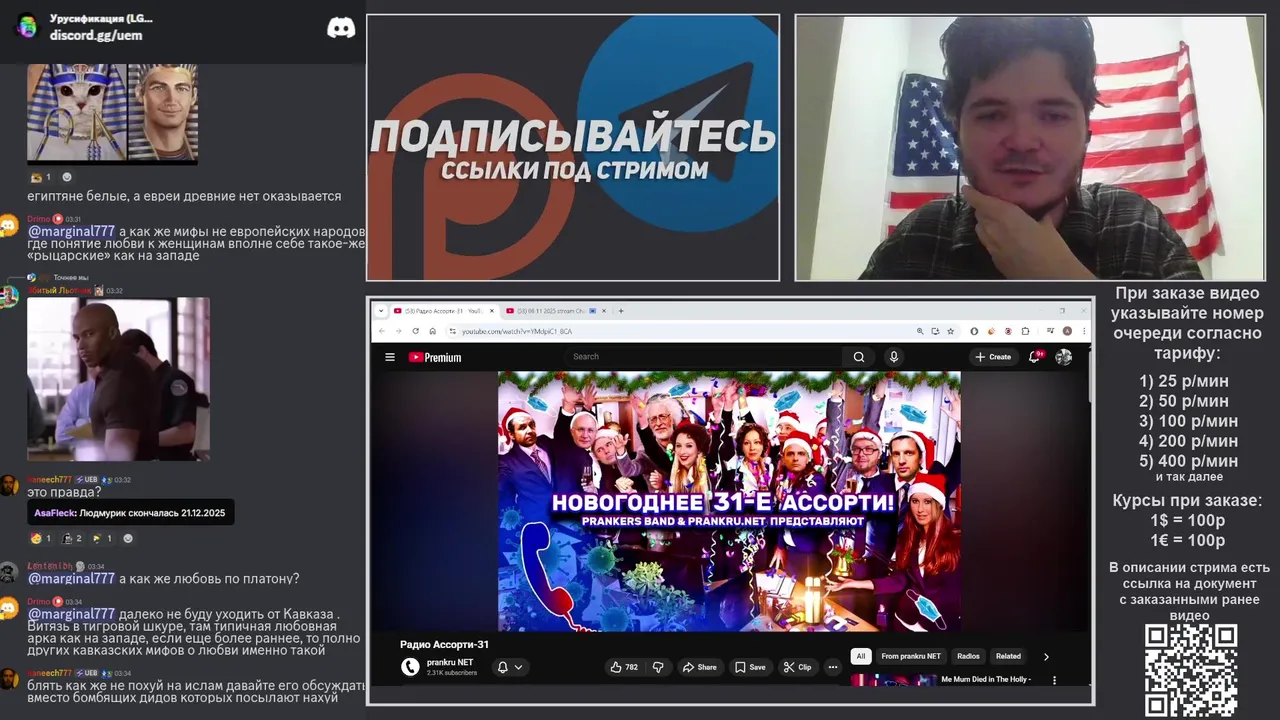Click the YouTube Create button
1280x720 pixels.
993,357
